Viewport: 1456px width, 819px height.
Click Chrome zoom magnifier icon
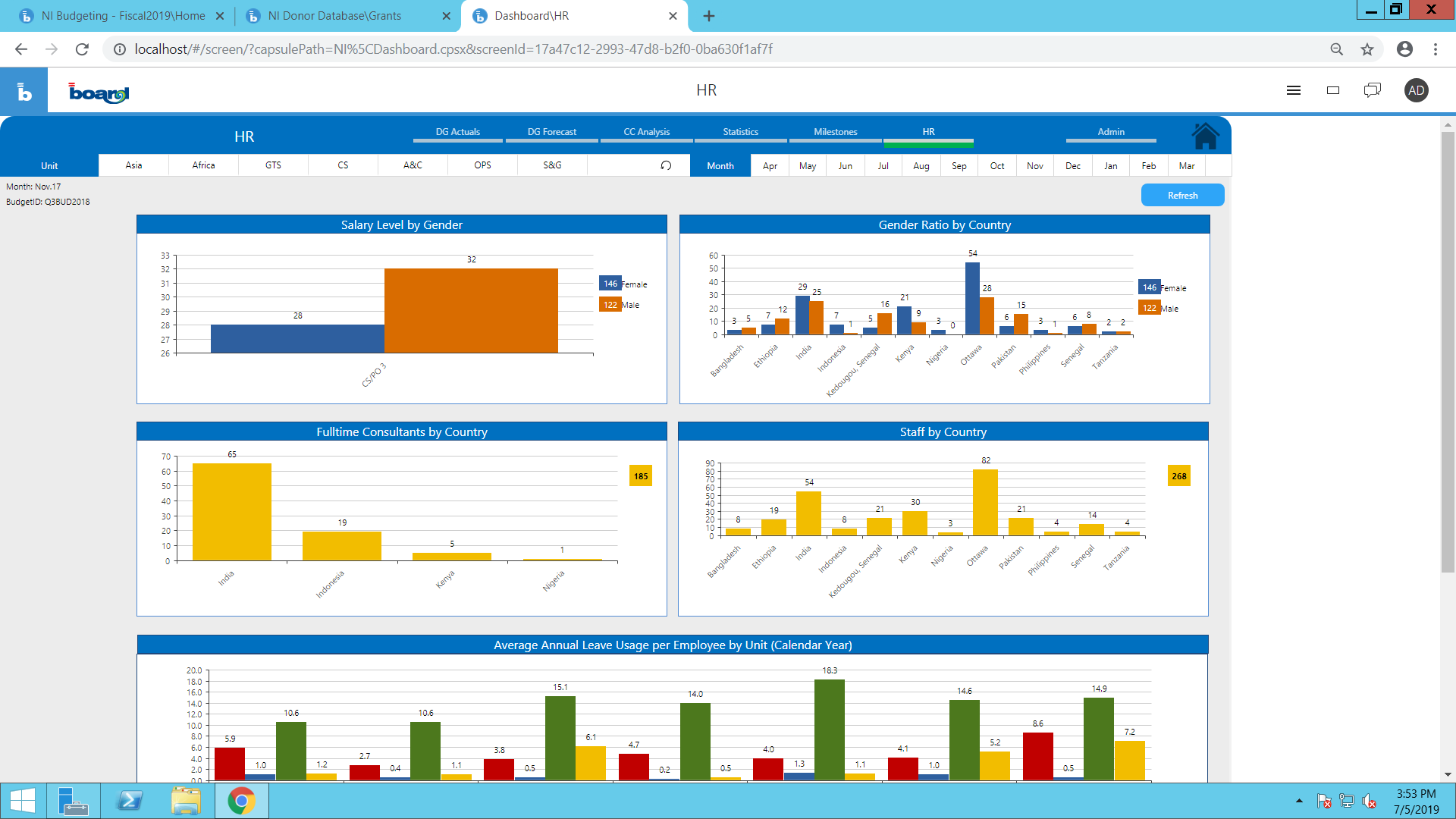[x=1336, y=49]
